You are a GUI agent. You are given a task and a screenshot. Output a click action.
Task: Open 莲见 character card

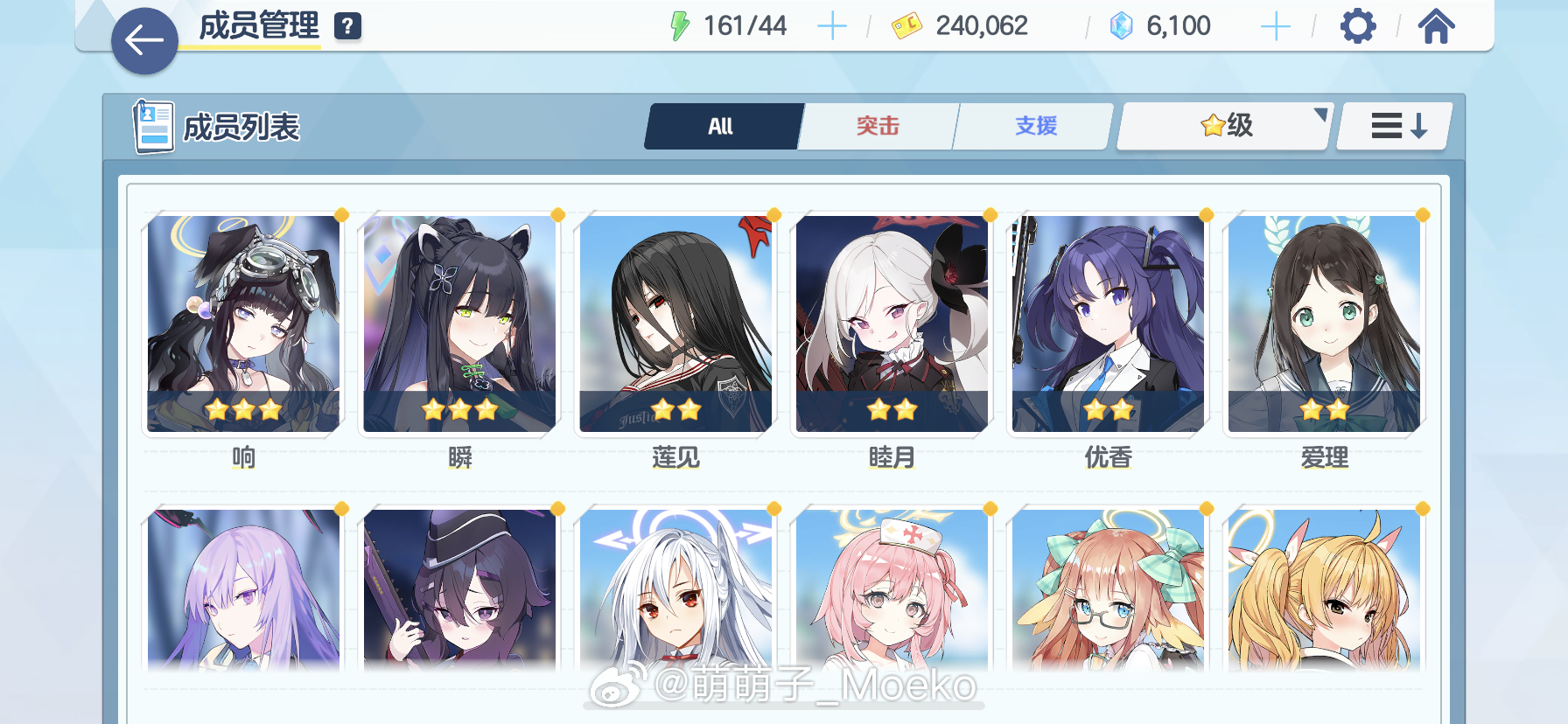point(675,324)
